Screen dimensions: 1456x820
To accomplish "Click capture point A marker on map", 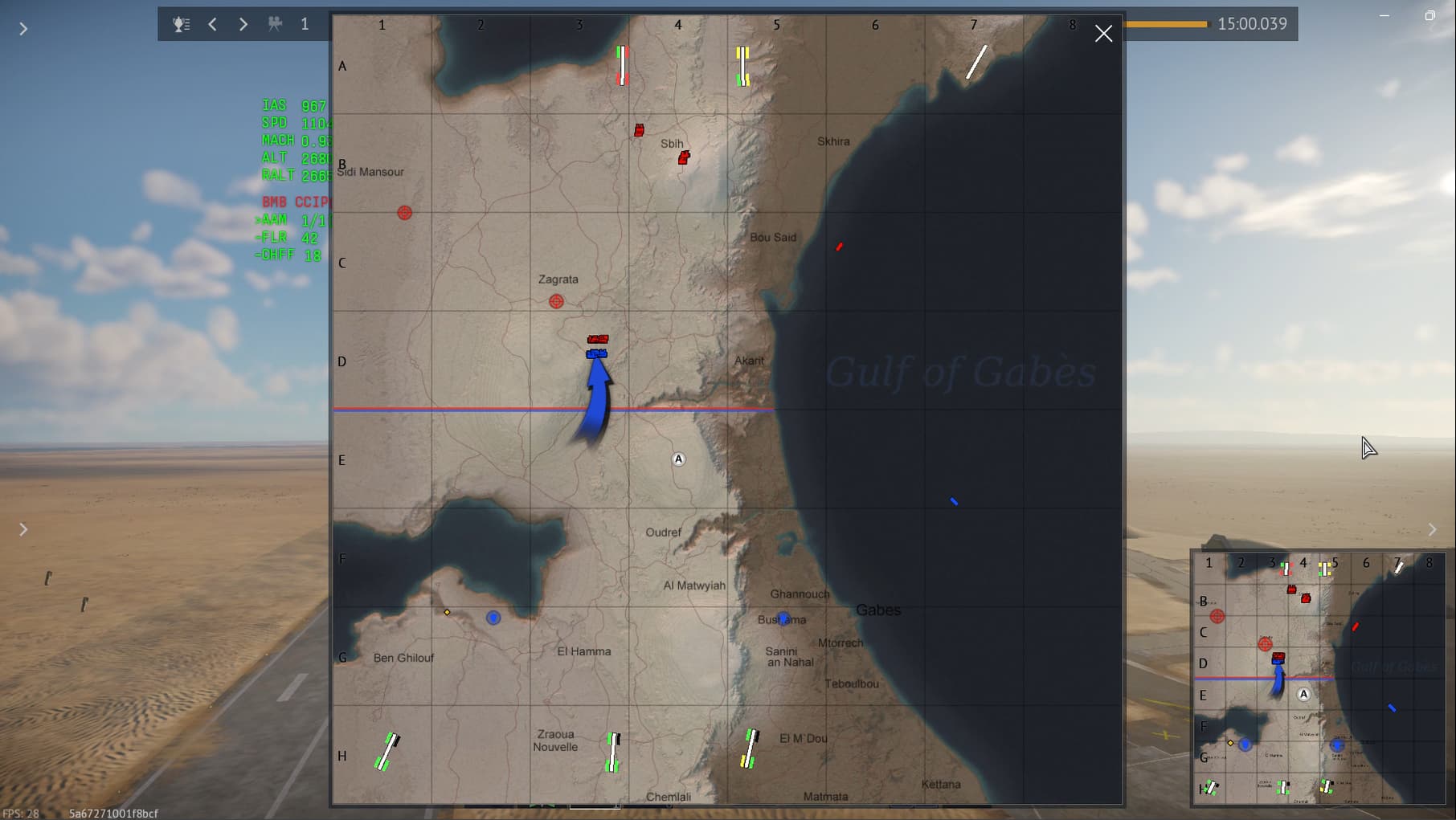I will 679,459.
